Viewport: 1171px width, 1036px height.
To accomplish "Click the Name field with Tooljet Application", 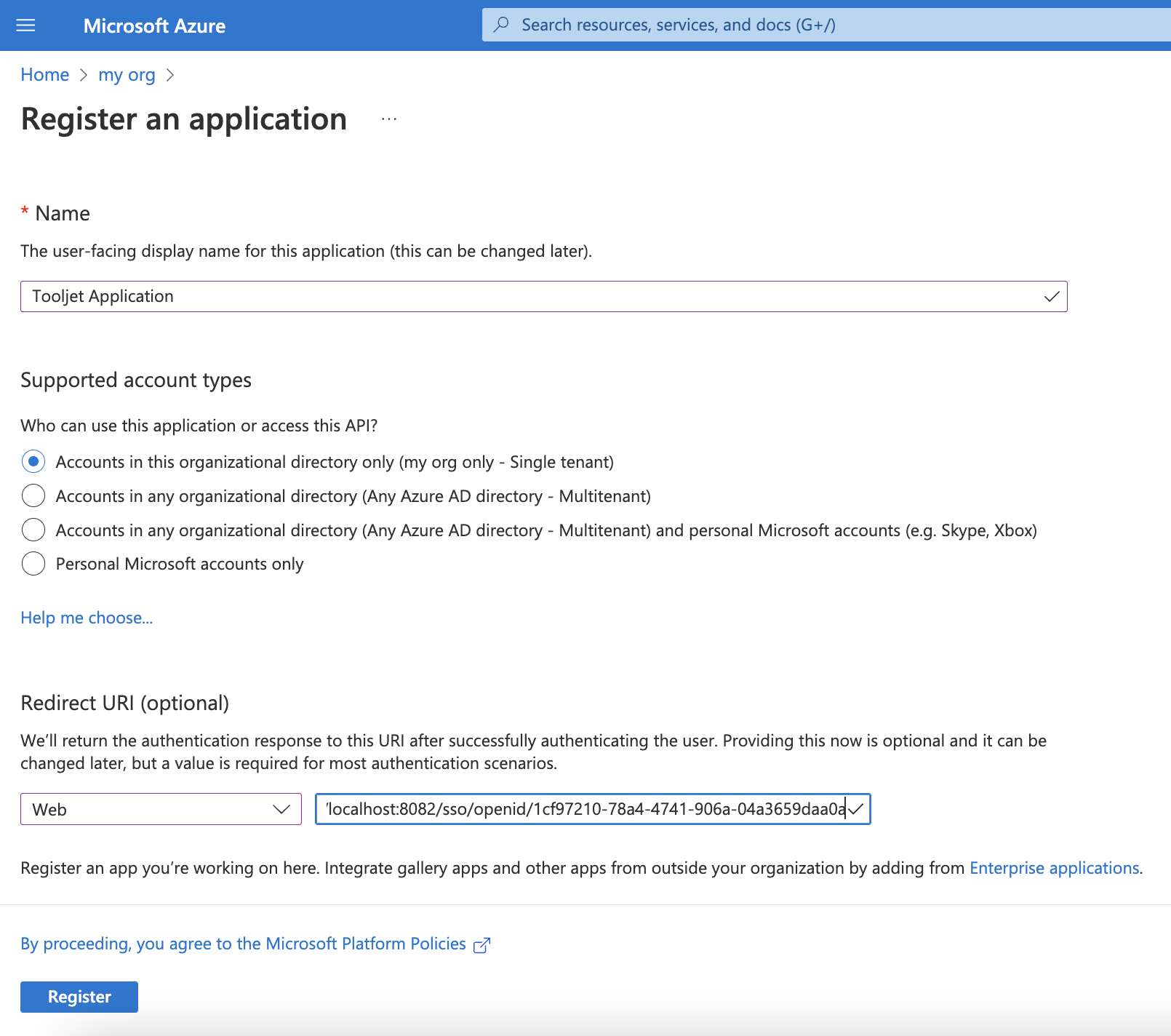I will point(543,296).
